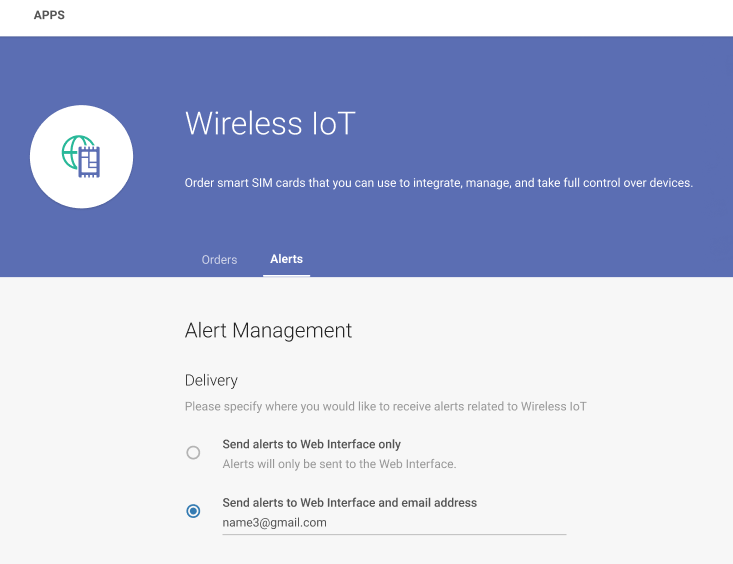This screenshot has width=733, height=564.
Task: Focus the name3@gmail.com email field
Action: [394, 523]
